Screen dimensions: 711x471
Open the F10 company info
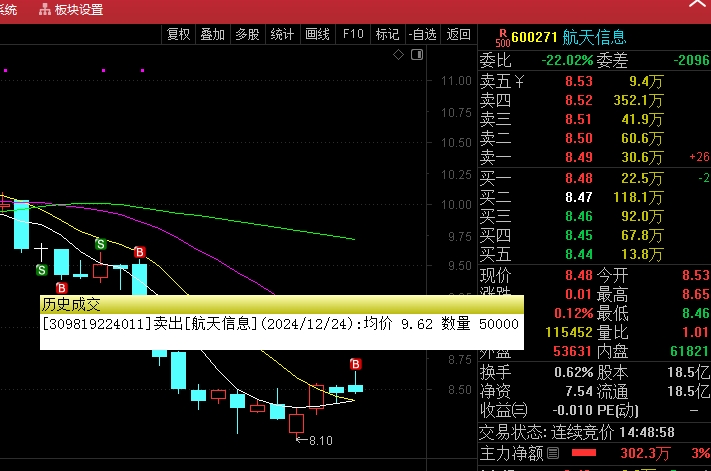(x=353, y=34)
